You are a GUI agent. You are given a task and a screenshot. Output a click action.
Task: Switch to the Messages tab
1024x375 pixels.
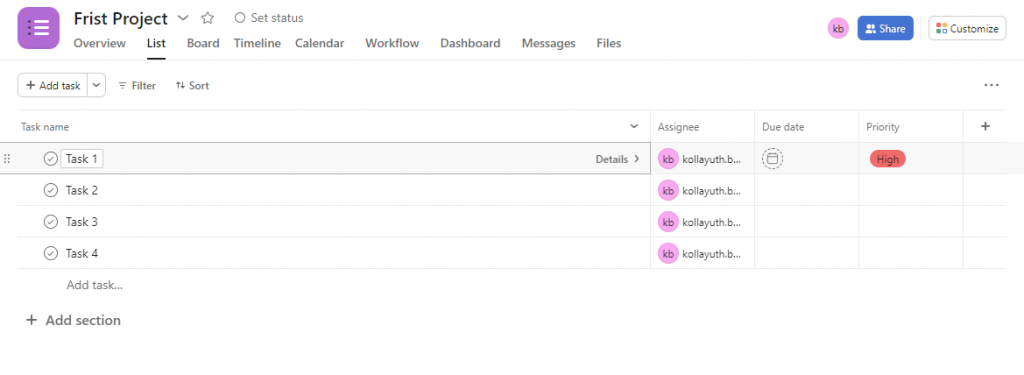549,43
